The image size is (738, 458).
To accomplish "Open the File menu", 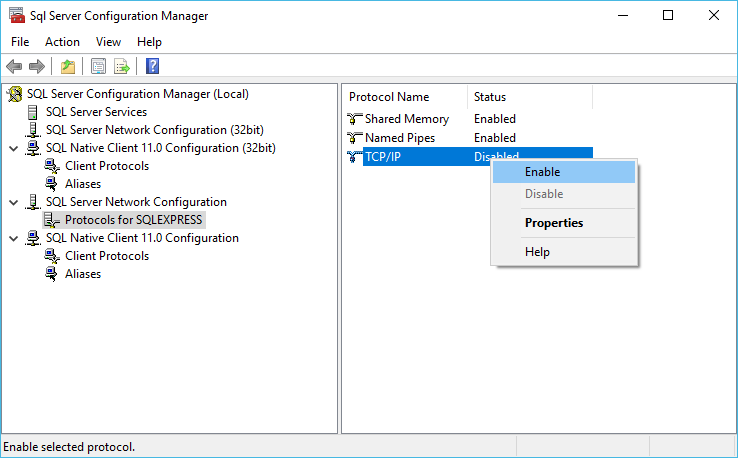I will tap(20, 42).
